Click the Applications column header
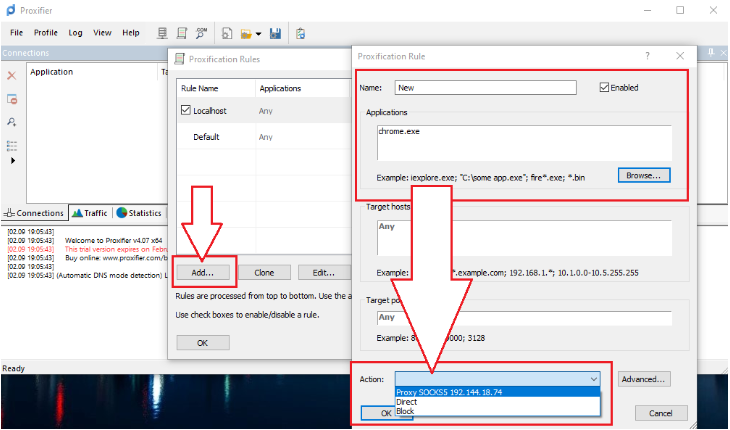Image resolution: width=730 pixels, height=430 pixels. (x=303, y=88)
